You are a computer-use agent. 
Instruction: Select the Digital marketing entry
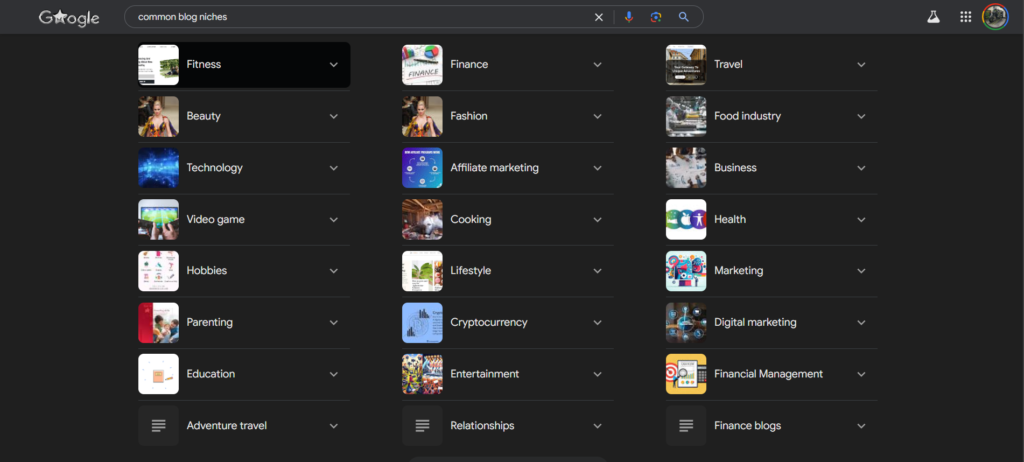click(x=755, y=323)
